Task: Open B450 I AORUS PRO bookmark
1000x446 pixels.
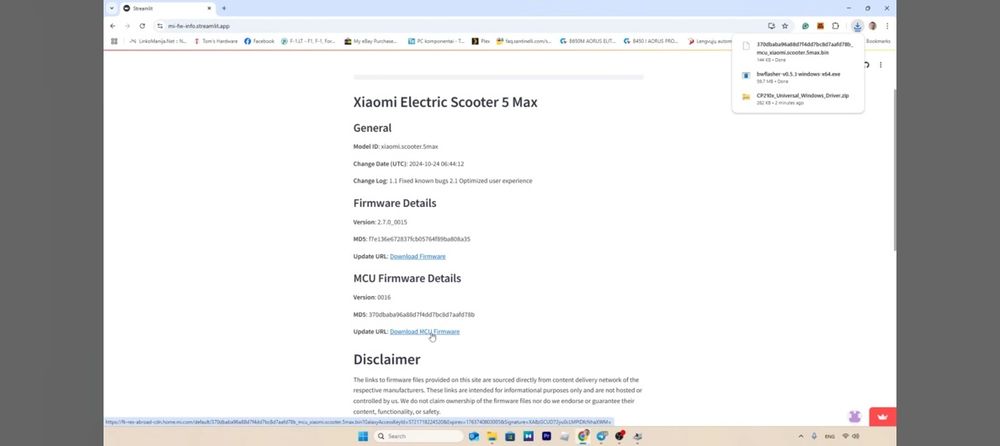Action: (652, 41)
